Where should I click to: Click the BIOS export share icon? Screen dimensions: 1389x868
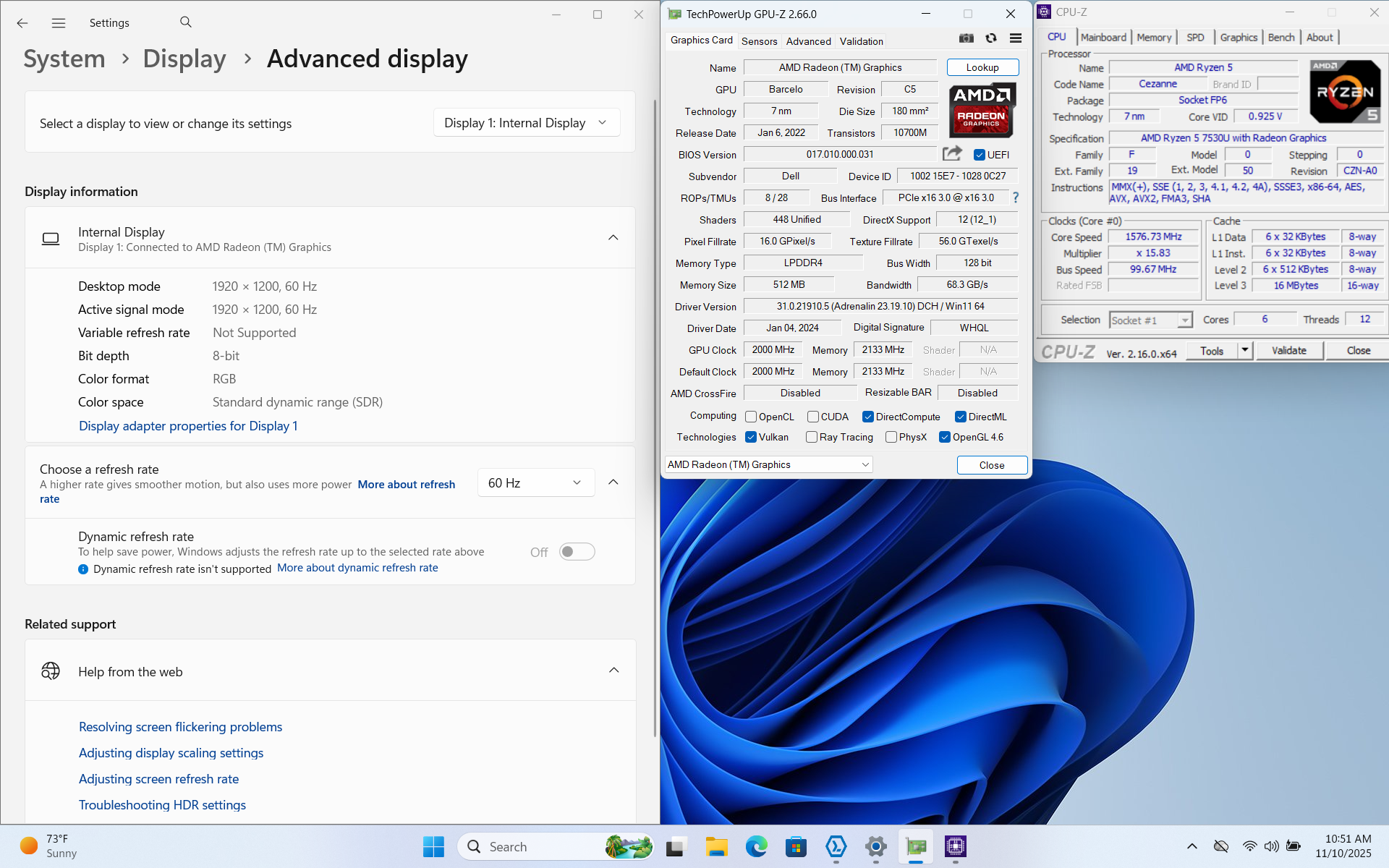952,153
